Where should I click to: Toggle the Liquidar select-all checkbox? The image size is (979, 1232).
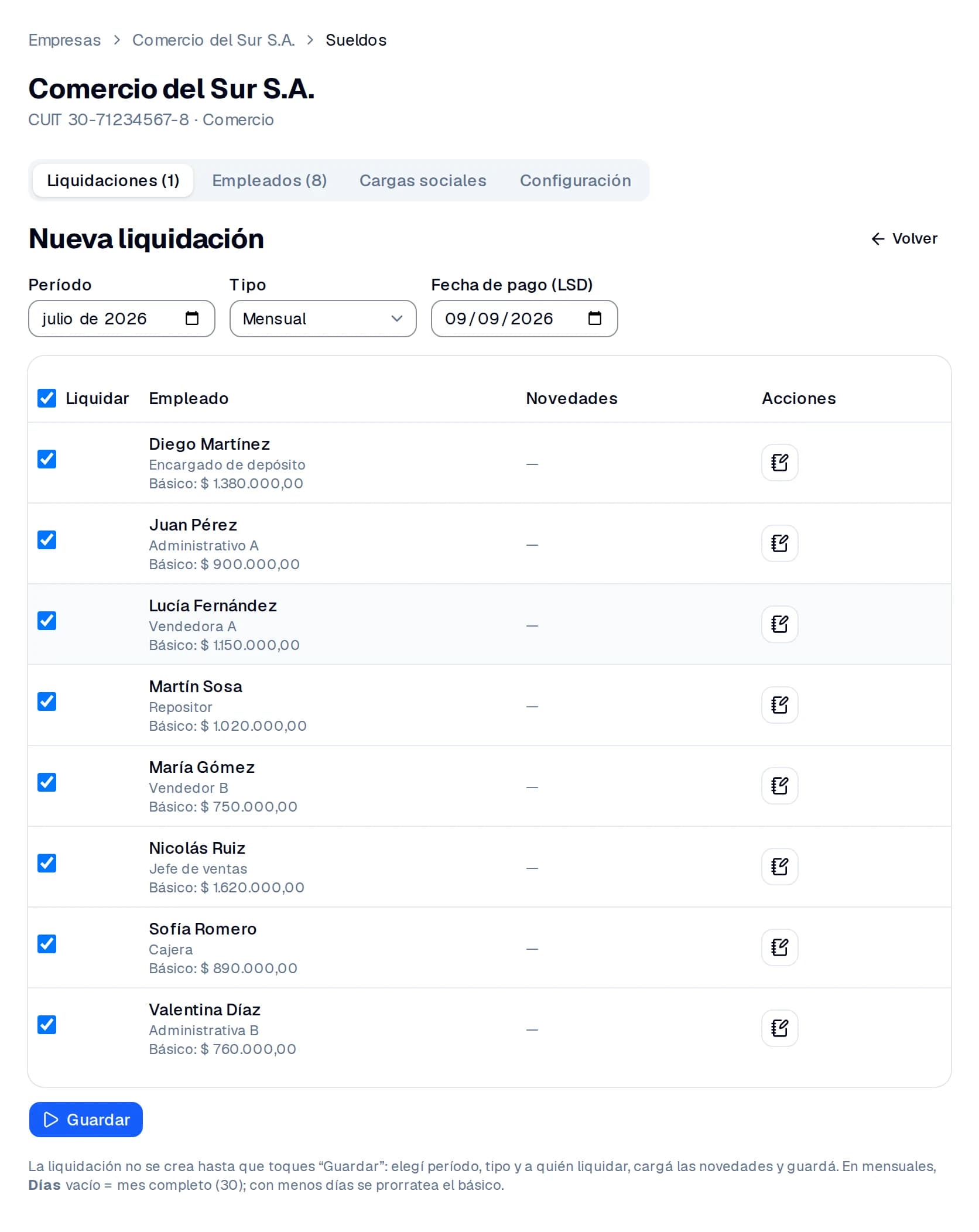[x=47, y=398]
